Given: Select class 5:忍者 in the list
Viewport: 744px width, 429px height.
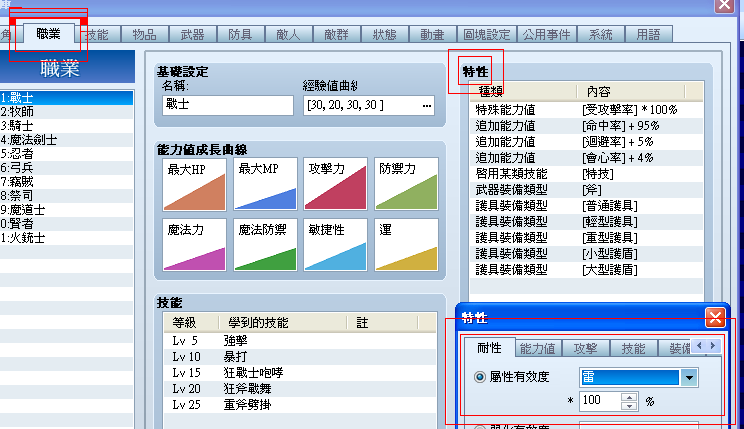Looking at the screenshot, I should [x=66, y=154].
